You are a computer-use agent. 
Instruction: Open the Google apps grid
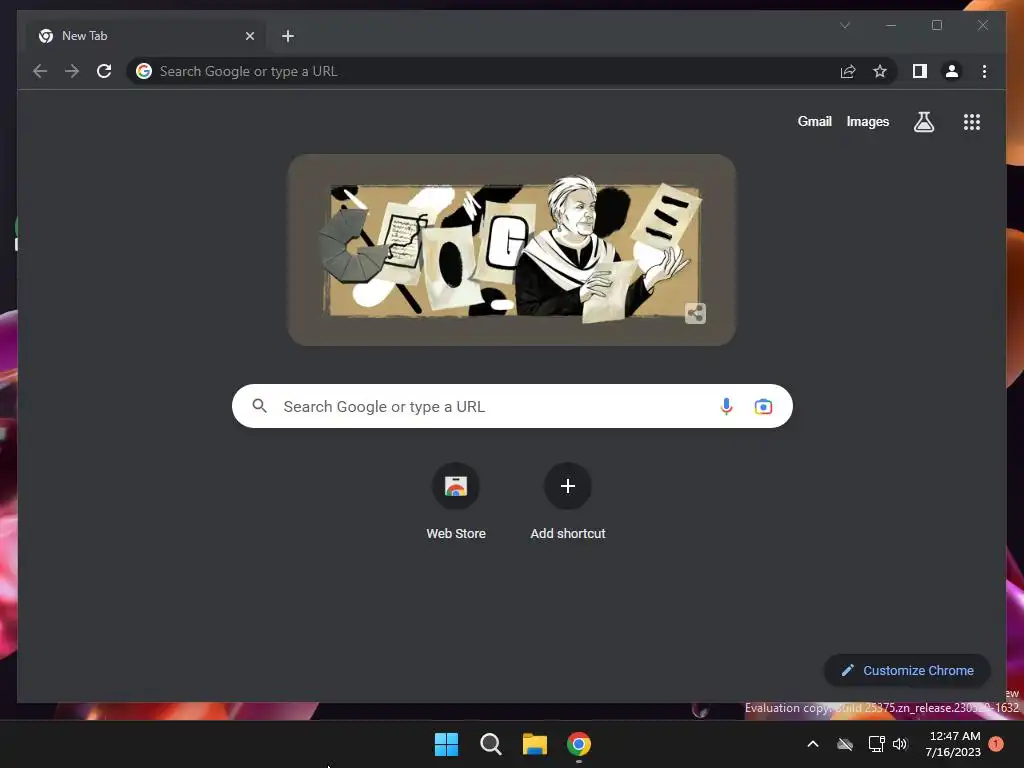(x=972, y=121)
